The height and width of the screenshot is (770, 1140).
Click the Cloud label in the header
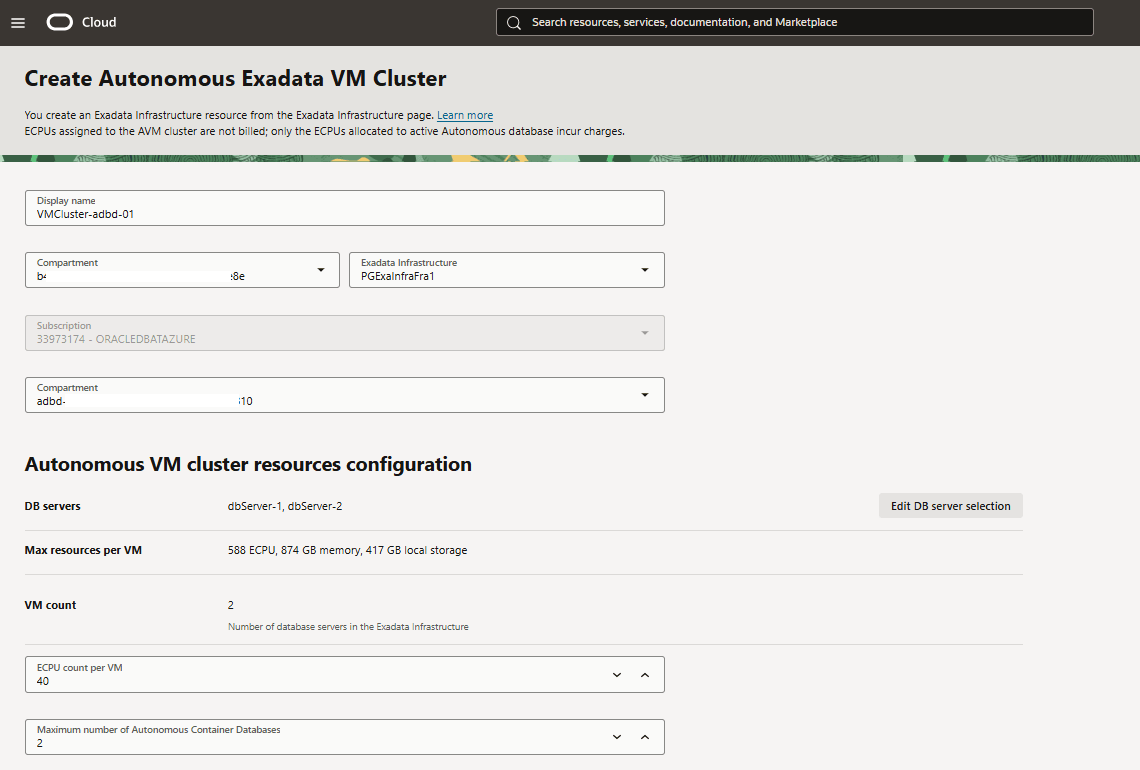(101, 21)
